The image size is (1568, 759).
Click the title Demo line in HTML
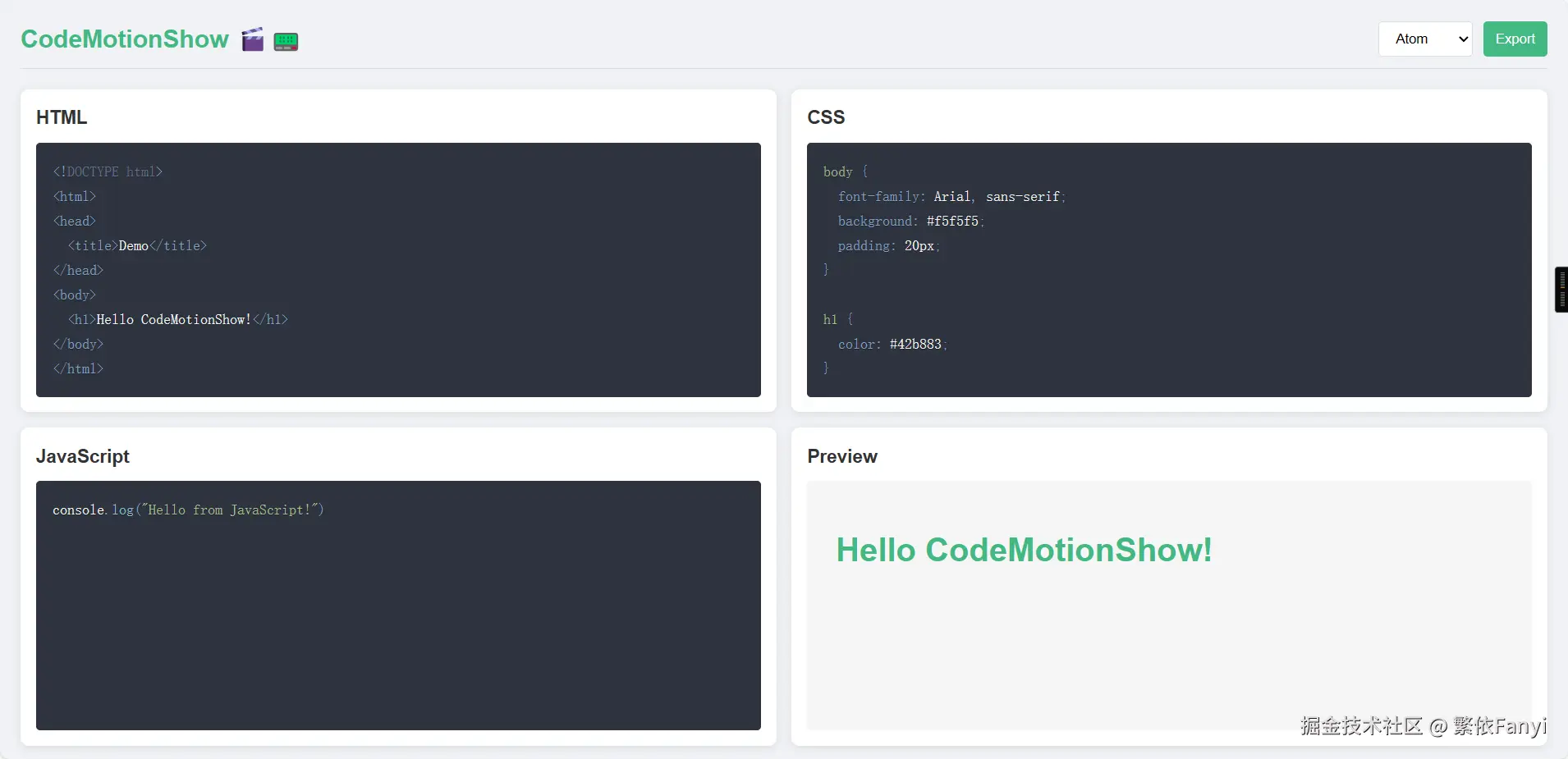[137, 245]
